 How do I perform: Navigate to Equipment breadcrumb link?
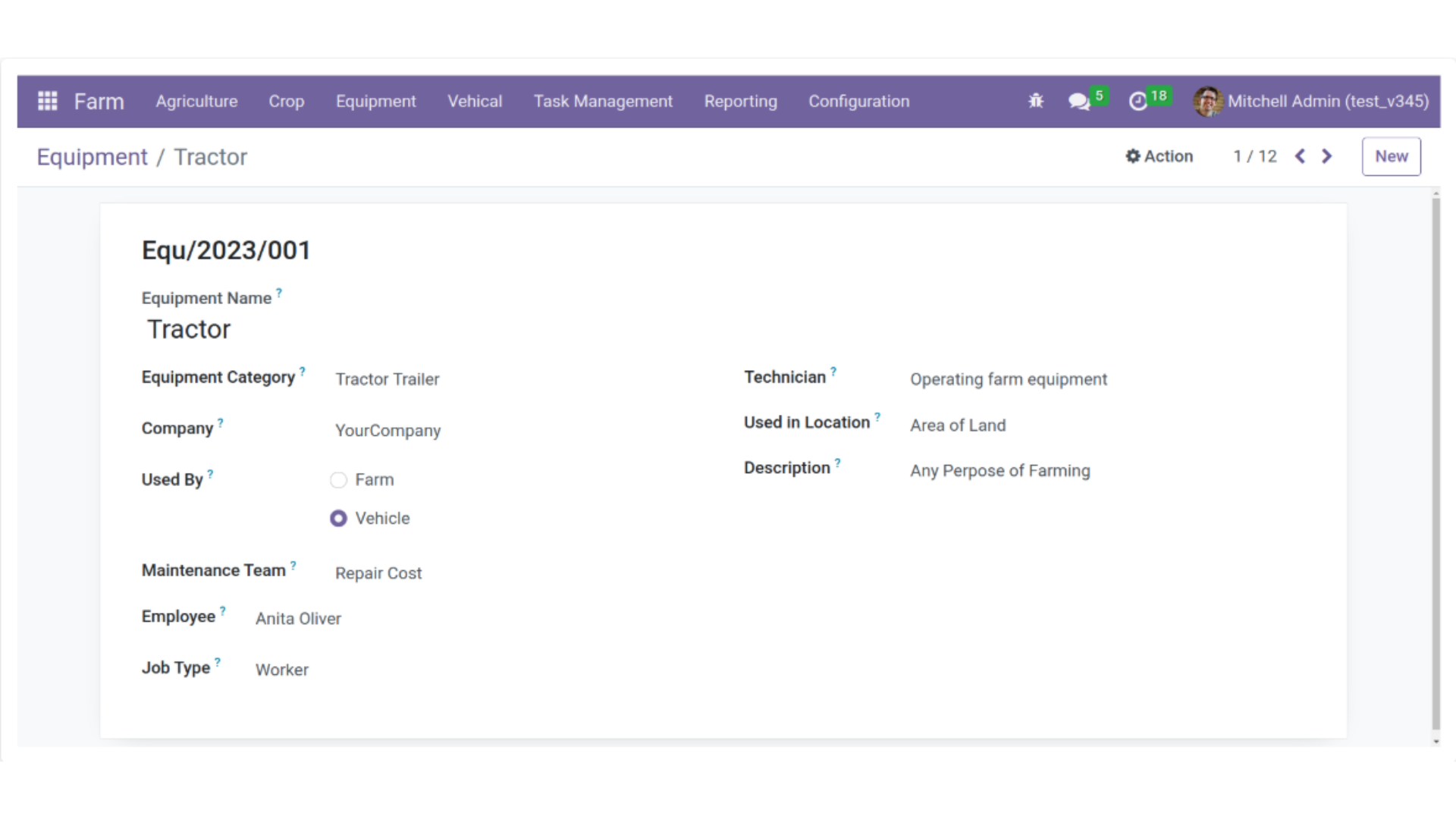(x=92, y=157)
